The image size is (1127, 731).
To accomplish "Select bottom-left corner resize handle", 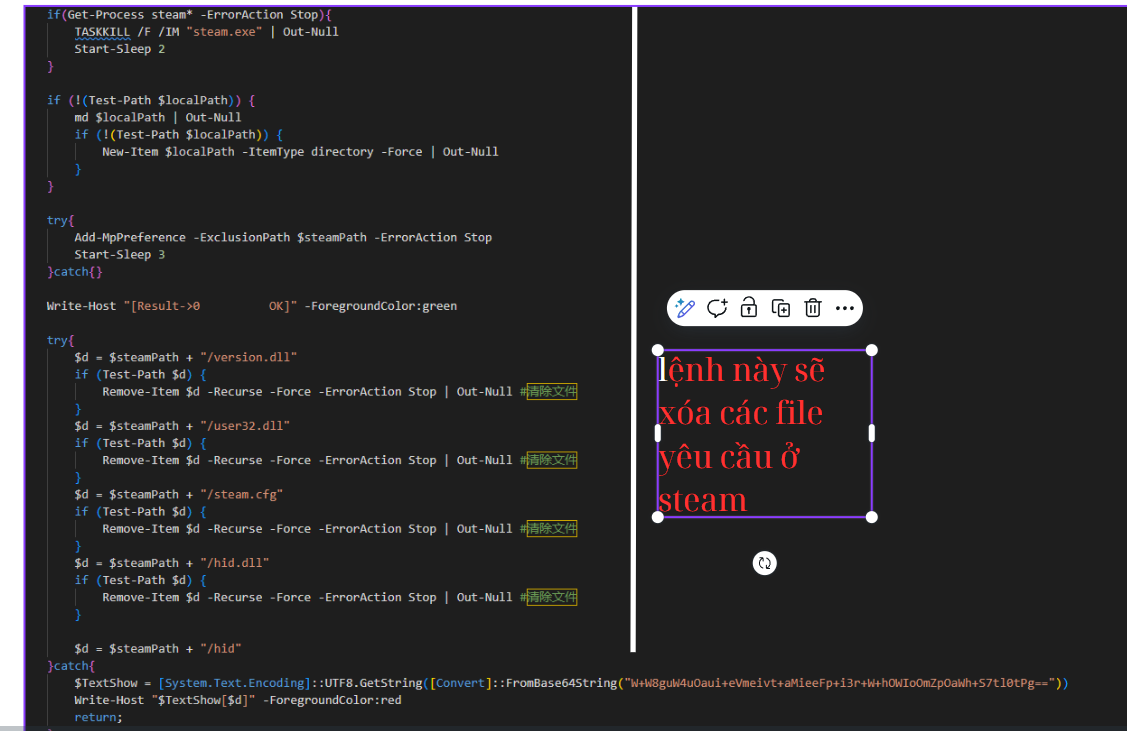I will point(658,517).
